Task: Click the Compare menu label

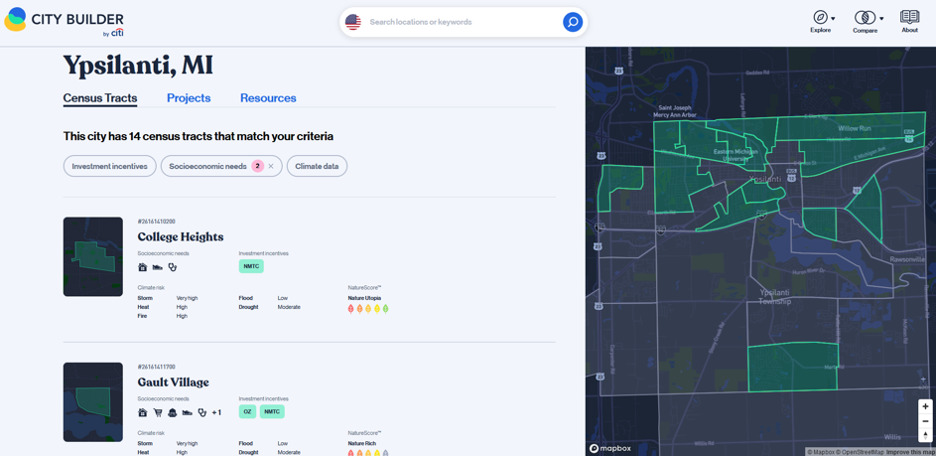Action: pos(865,30)
